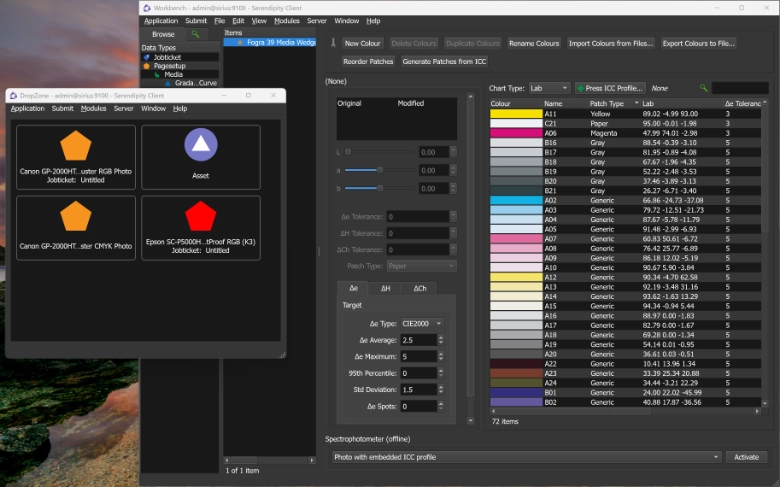This screenshot has height=487, width=780.
Task: Open the Server menu in DropZone
Action: tap(123, 108)
